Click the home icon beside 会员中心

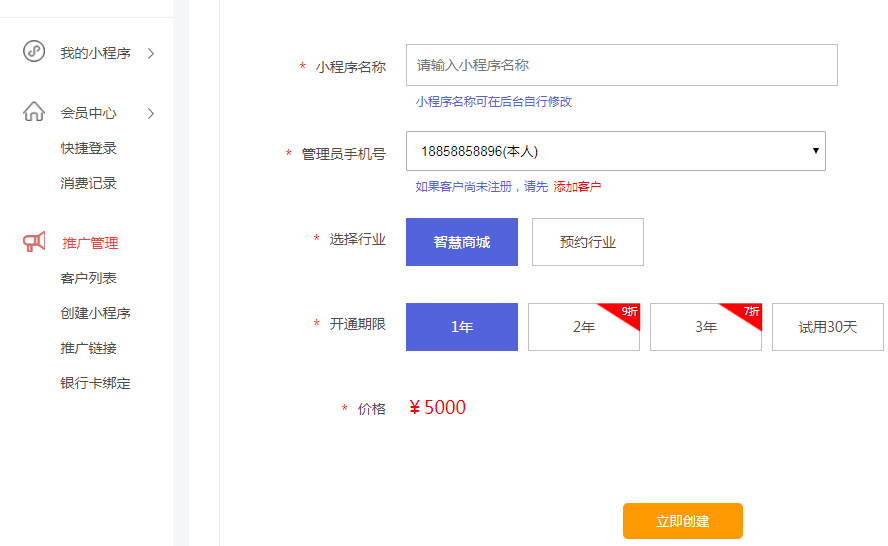pyautogui.click(x=34, y=112)
